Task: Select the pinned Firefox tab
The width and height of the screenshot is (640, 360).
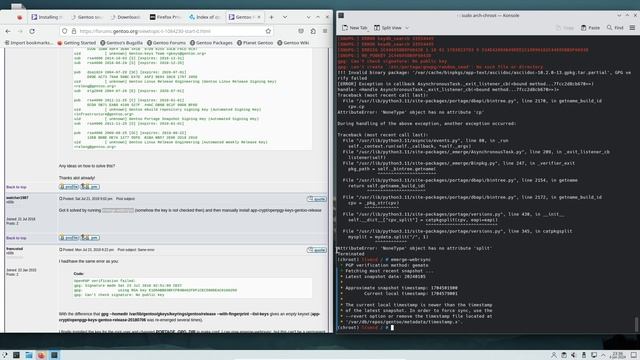Action: pyautogui.click(x=19, y=17)
